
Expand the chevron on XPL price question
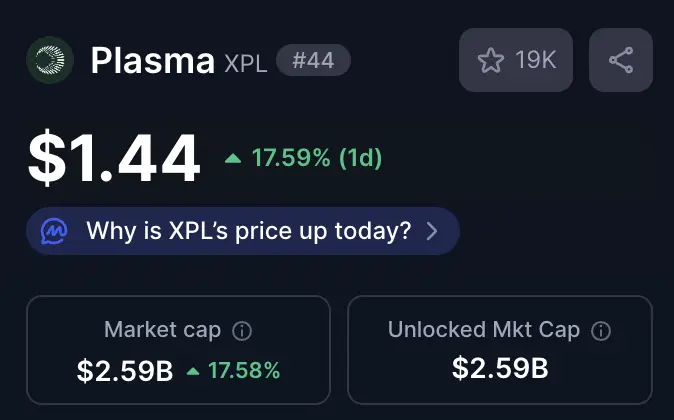(x=432, y=231)
